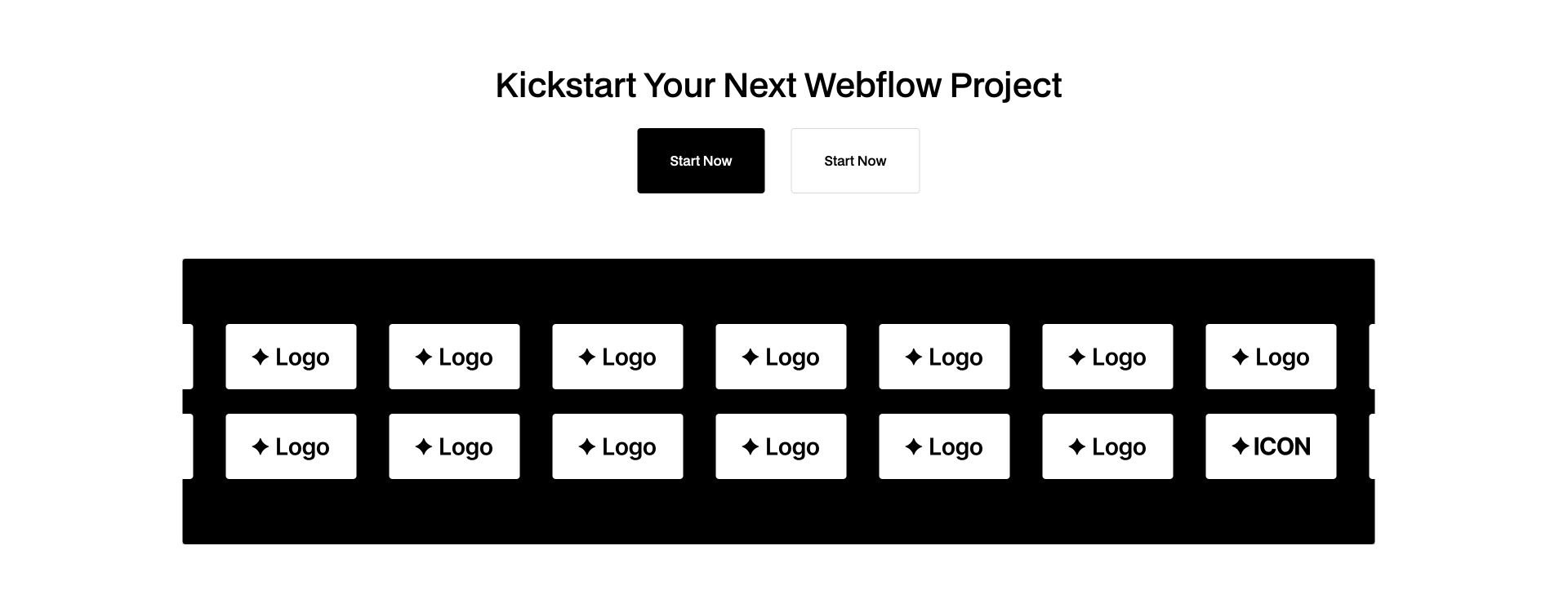Click the white Start Now button
The width and height of the screenshot is (1568, 599).
pos(854,161)
